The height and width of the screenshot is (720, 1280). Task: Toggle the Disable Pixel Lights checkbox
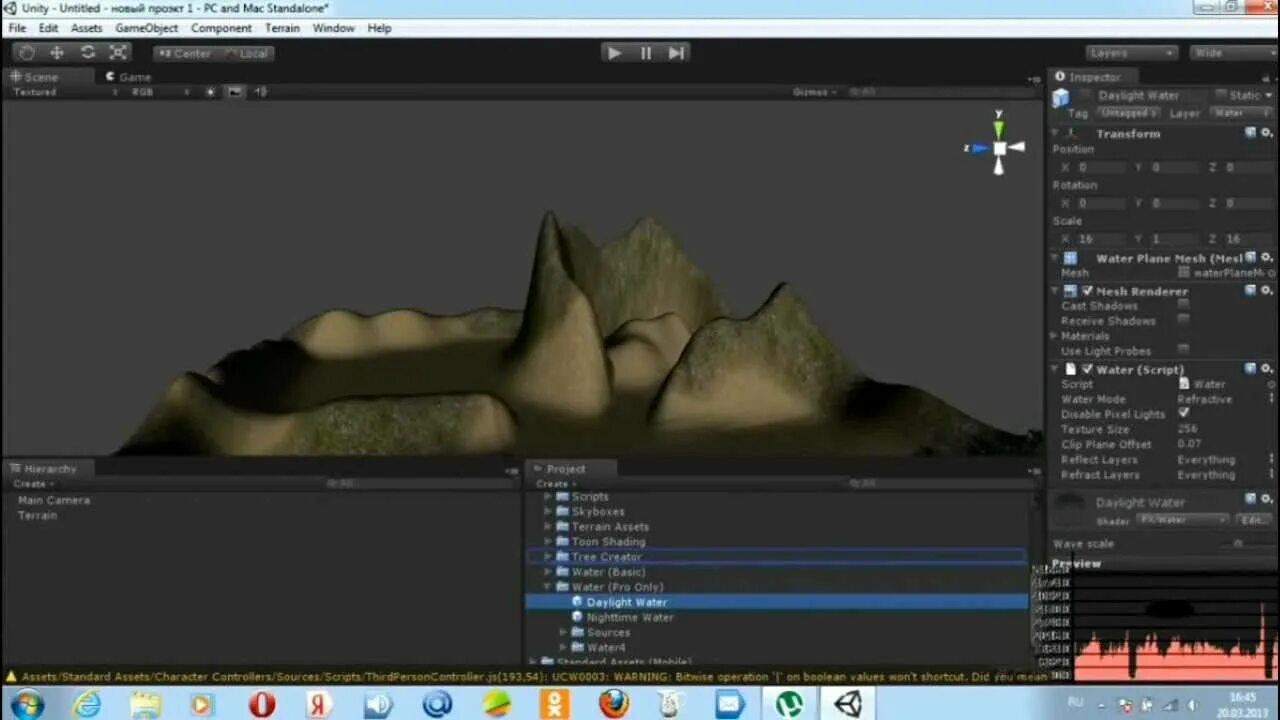pyautogui.click(x=1184, y=413)
